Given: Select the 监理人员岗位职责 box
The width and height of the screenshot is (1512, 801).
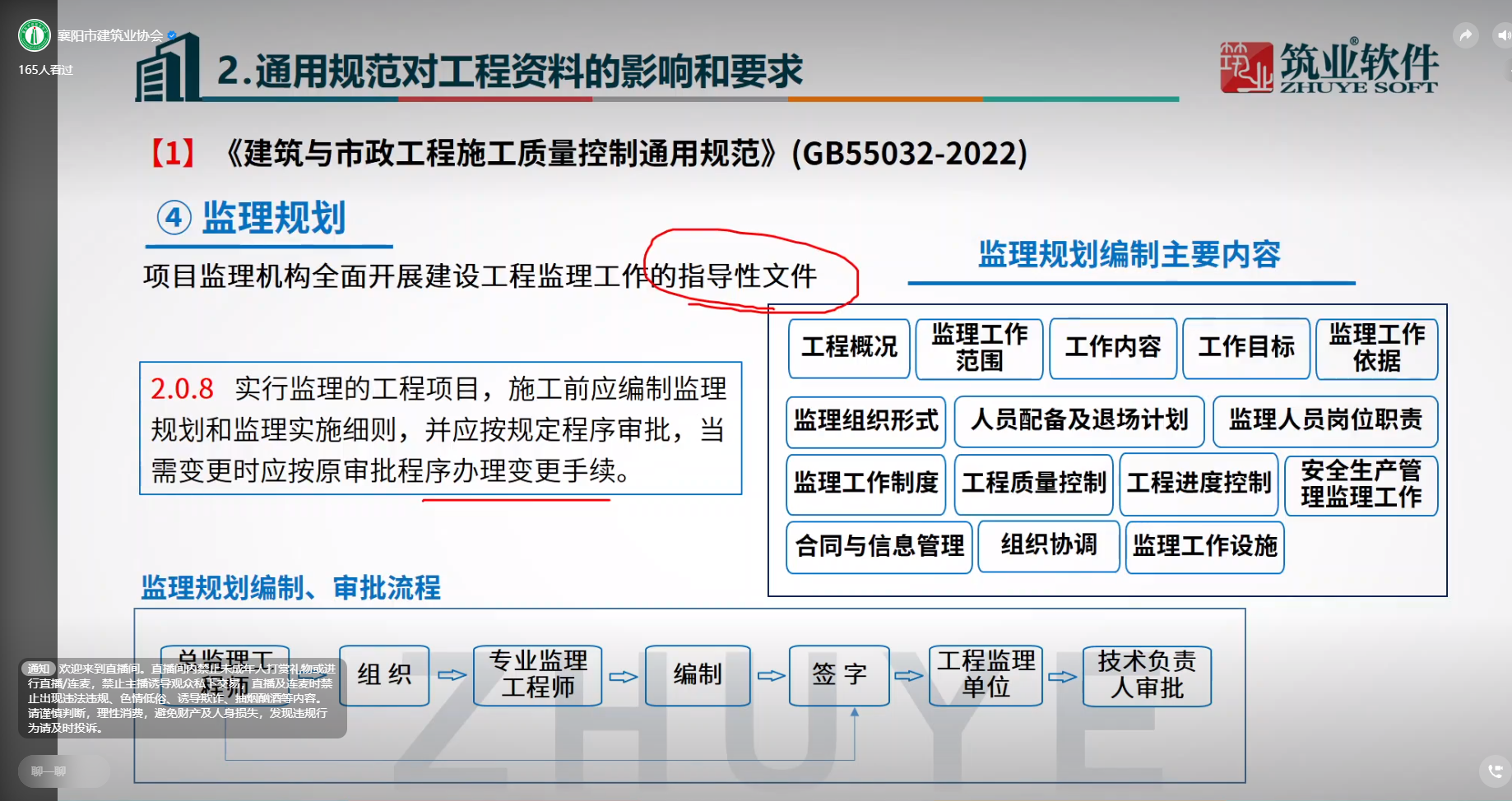Looking at the screenshot, I should (1325, 420).
